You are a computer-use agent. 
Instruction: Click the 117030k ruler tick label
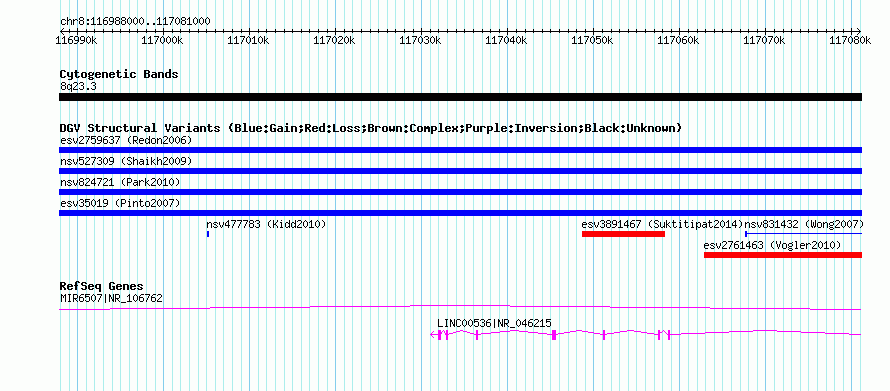click(421, 40)
